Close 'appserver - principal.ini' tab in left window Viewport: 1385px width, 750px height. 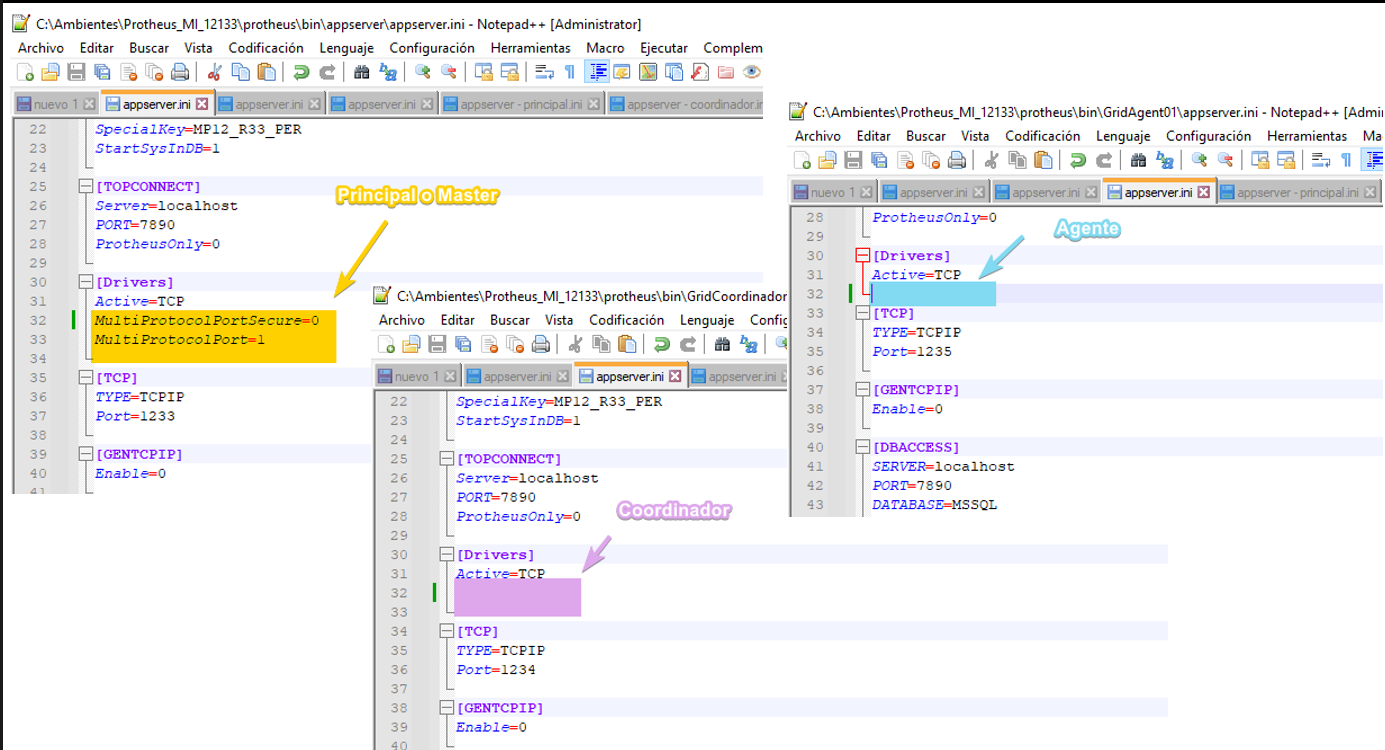(x=592, y=104)
